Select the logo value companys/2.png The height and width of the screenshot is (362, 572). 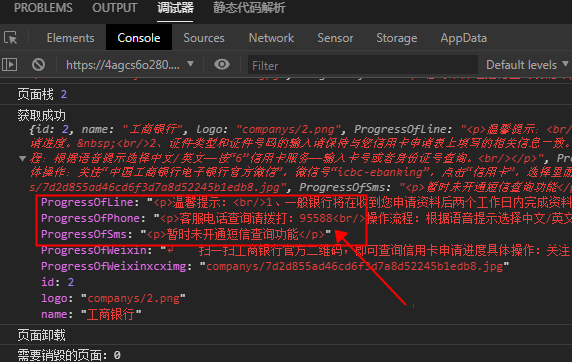[x=134, y=299]
